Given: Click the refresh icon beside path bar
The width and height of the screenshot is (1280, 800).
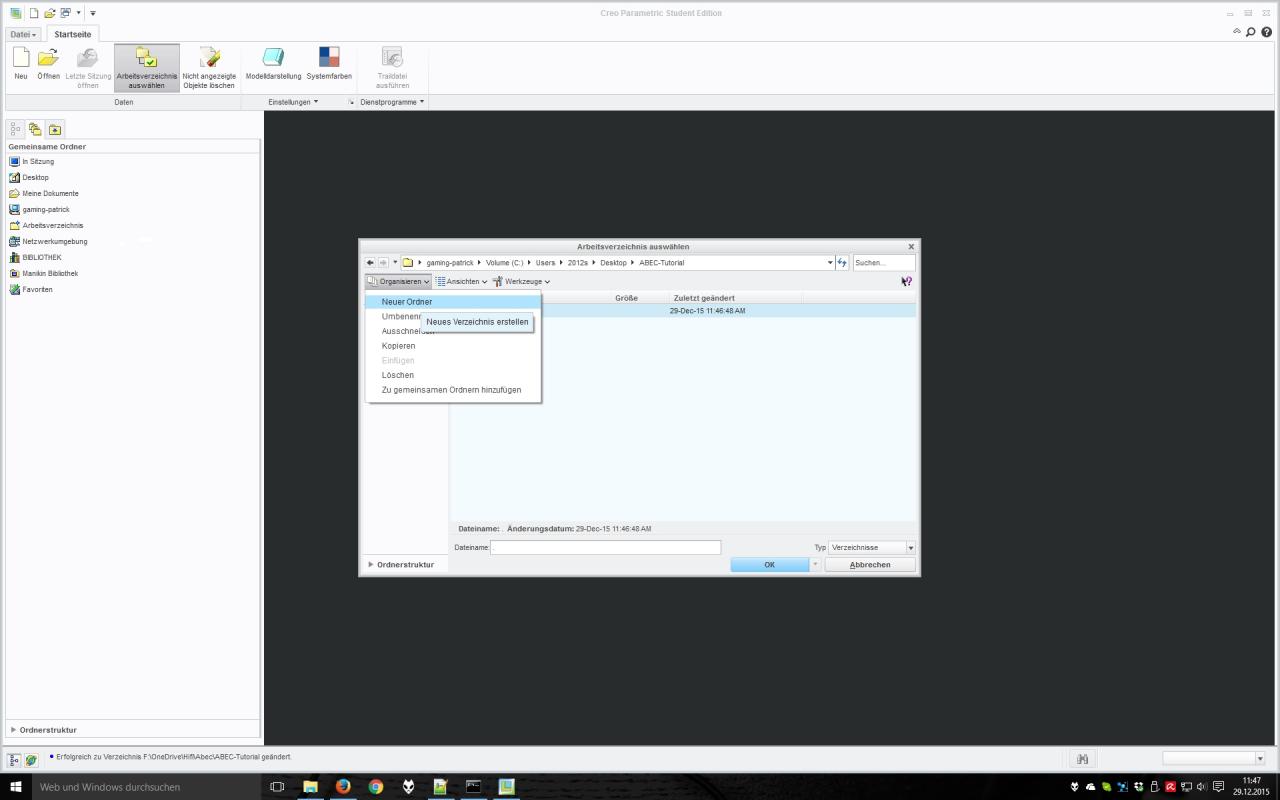Looking at the screenshot, I should (x=842, y=263).
